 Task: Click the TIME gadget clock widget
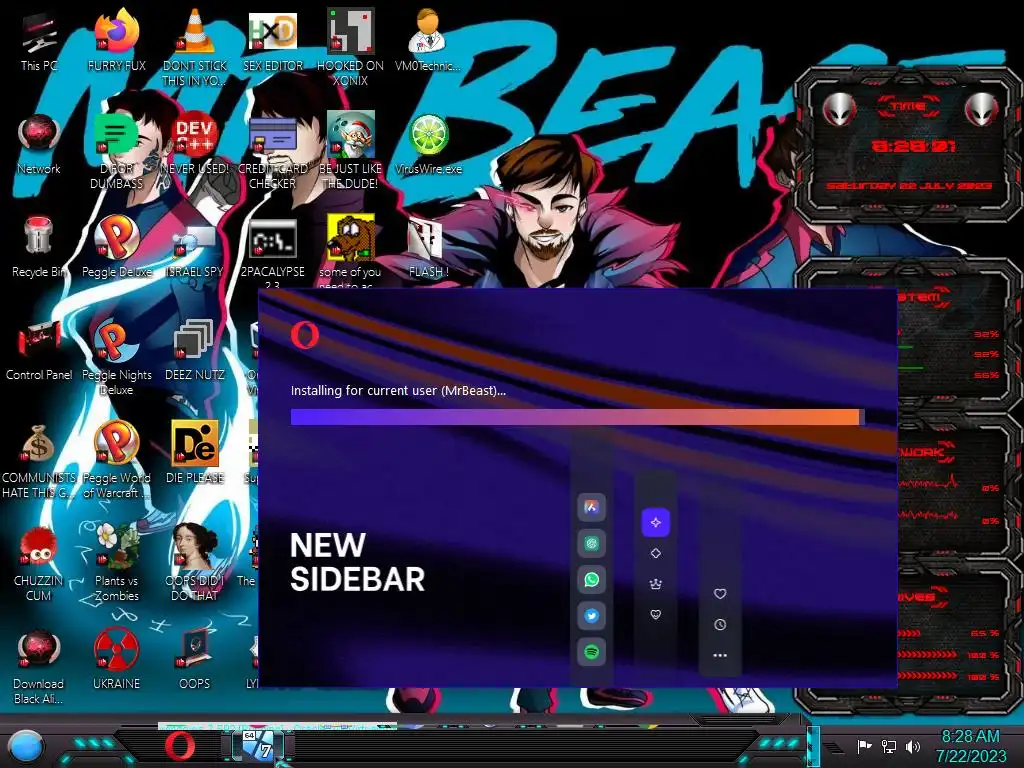[908, 145]
